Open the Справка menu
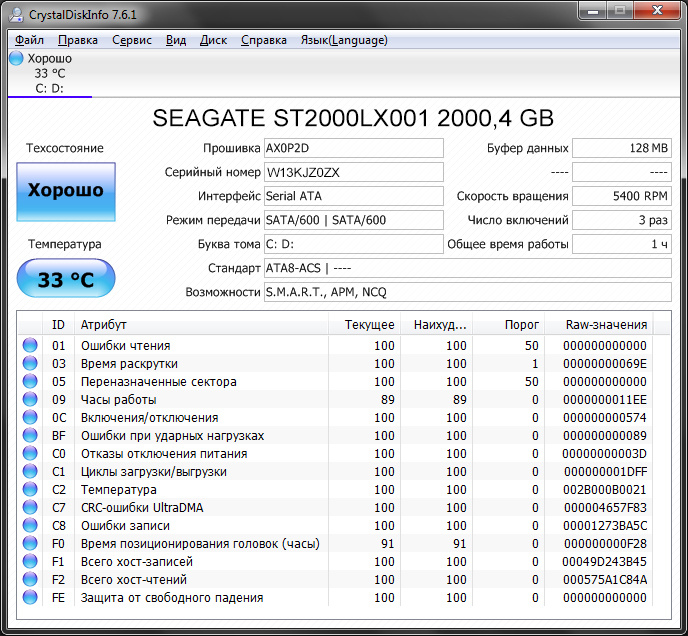688x636 pixels. click(x=264, y=40)
